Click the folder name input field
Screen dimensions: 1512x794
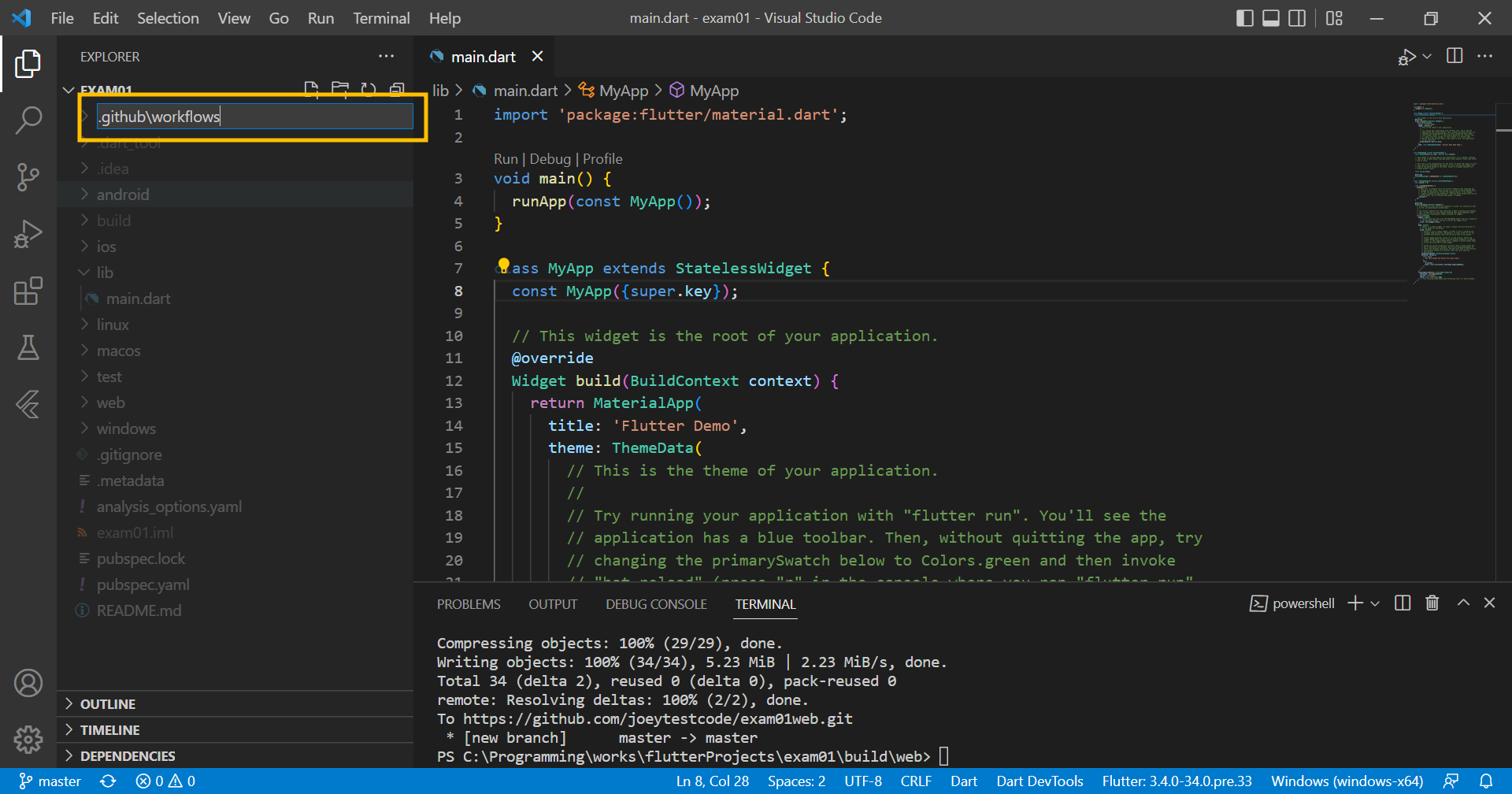254,117
